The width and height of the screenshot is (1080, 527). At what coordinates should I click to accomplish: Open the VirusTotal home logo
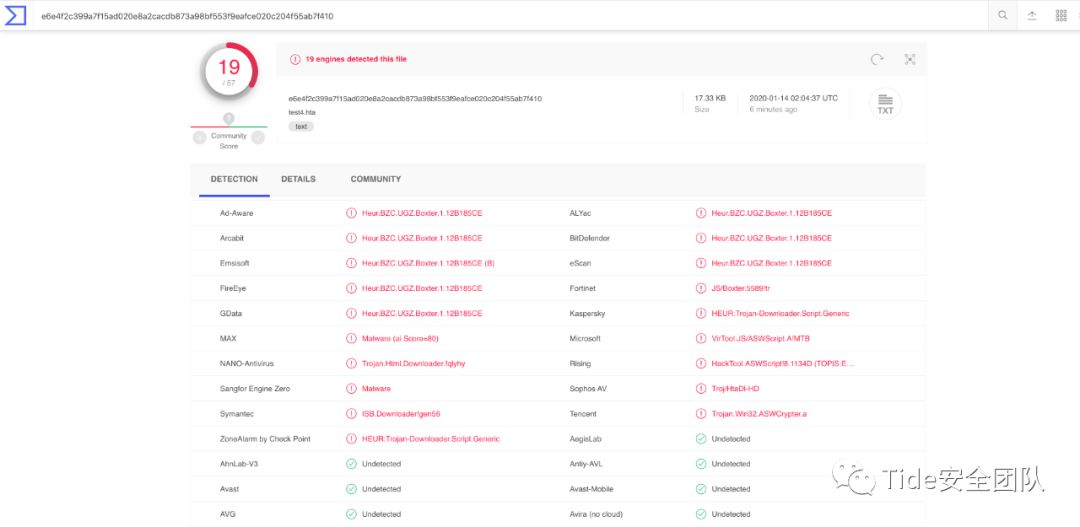pyautogui.click(x=15, y=15)
